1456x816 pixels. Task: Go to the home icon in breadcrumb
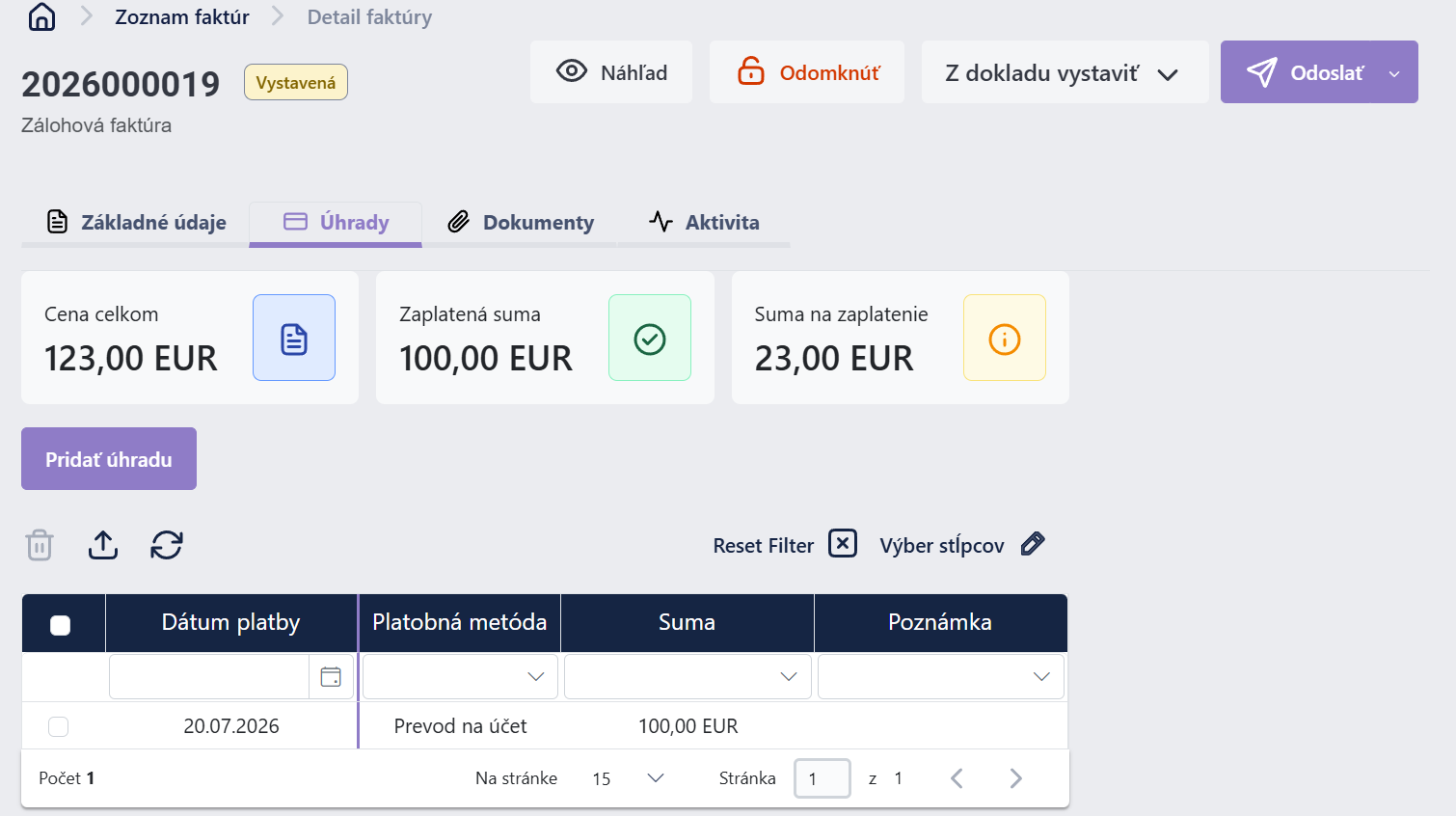41,16
